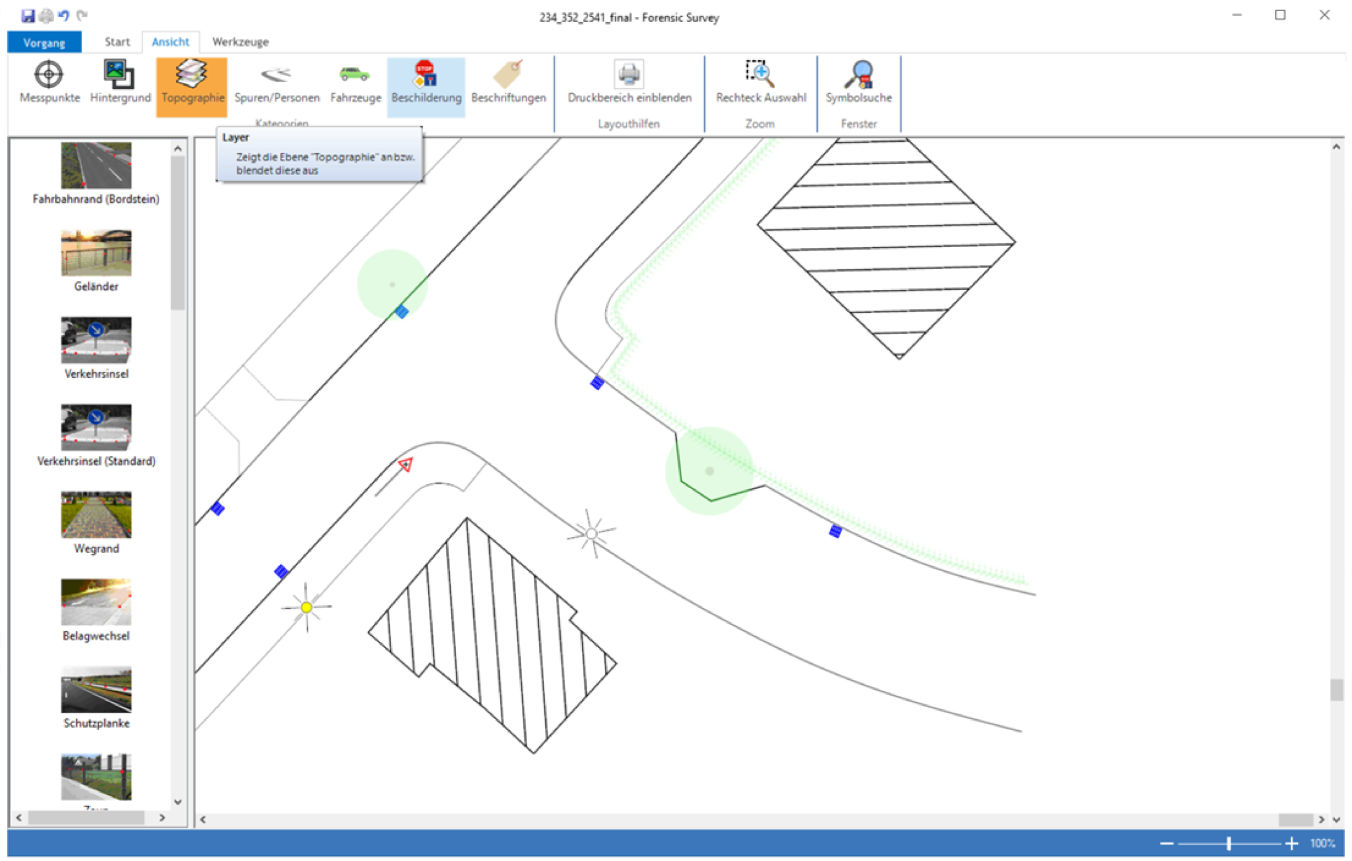The image size is (1352, 861).
Task: Click the undo arrow in quick access bar
Action: (63, 16)
